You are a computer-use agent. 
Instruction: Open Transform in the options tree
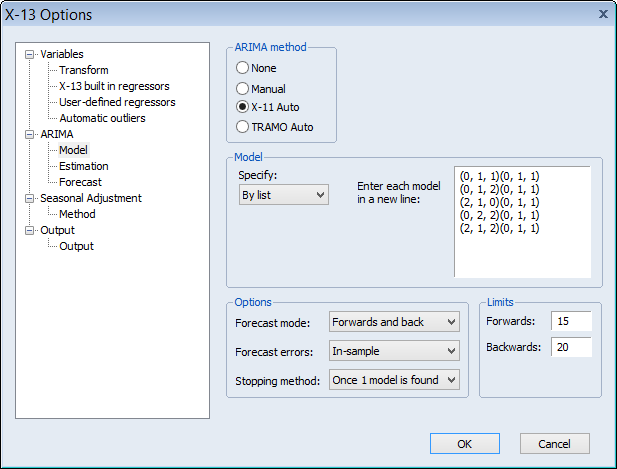[x=84, y=70]
